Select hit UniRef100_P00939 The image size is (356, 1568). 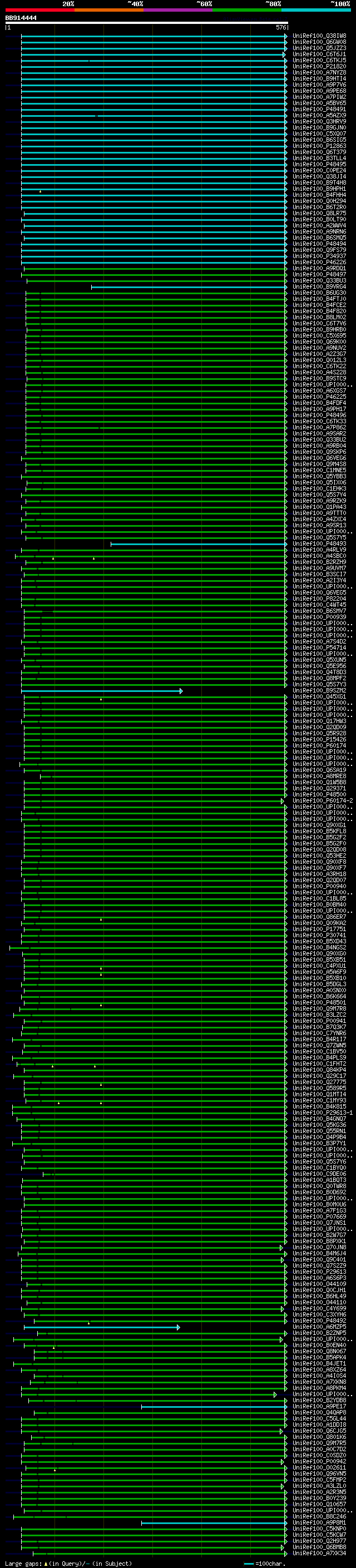tap(319, 617)
